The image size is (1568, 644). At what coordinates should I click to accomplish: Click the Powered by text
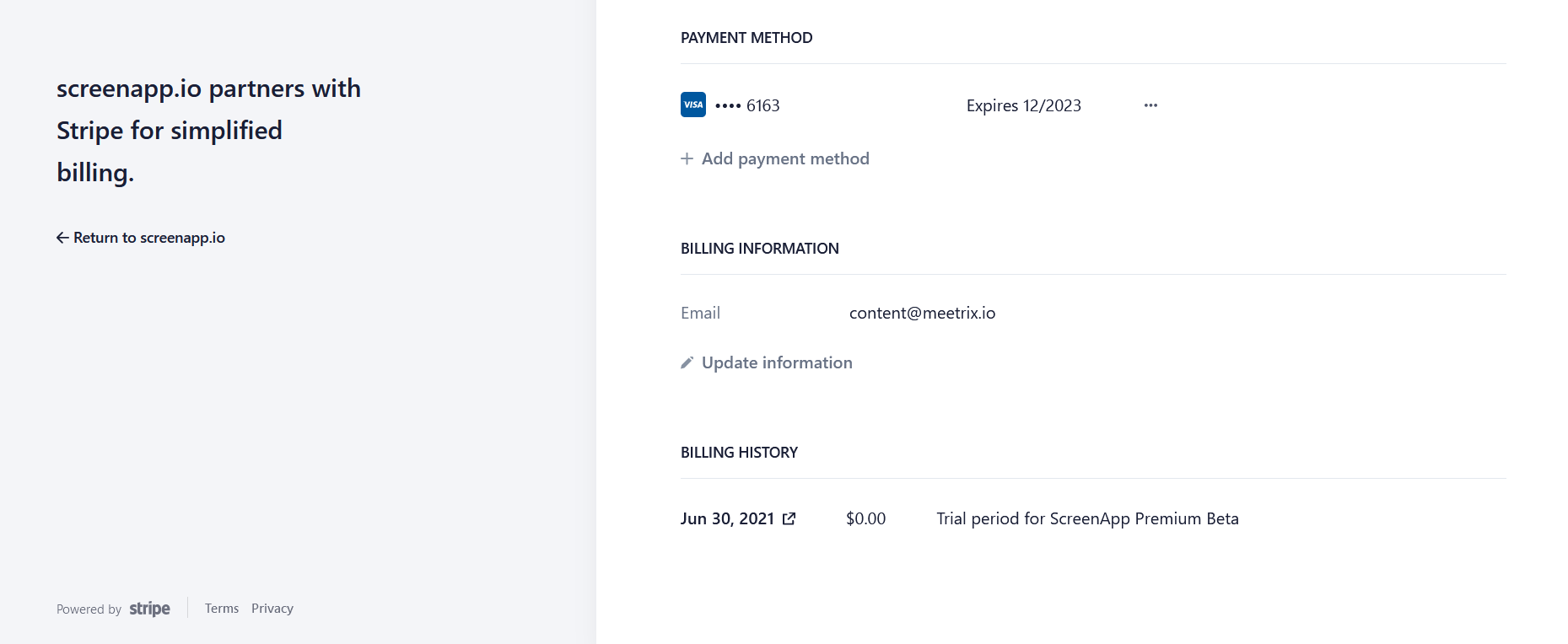pos(89,609)
